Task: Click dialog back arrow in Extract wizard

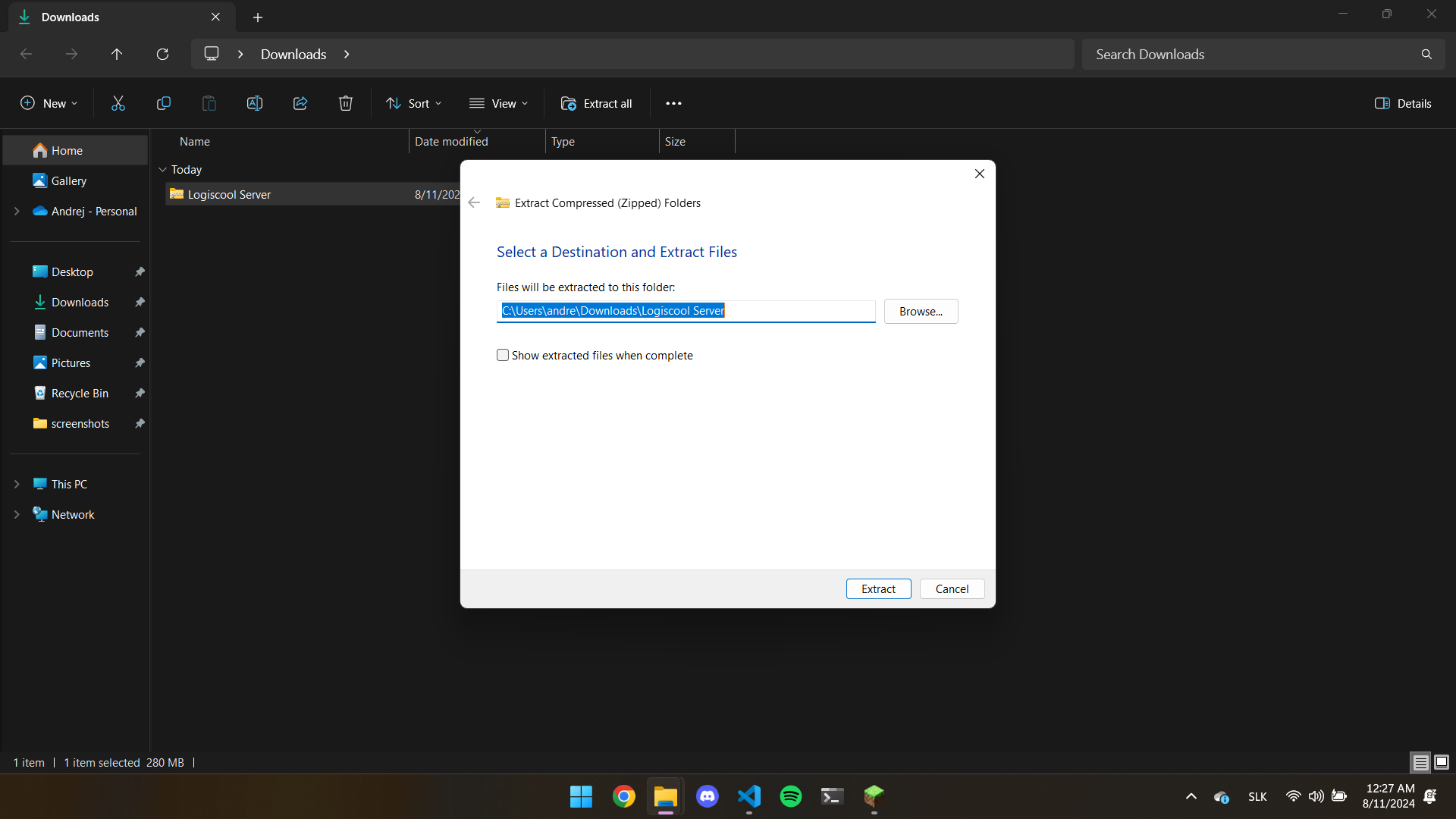Action: click(474, 202)
